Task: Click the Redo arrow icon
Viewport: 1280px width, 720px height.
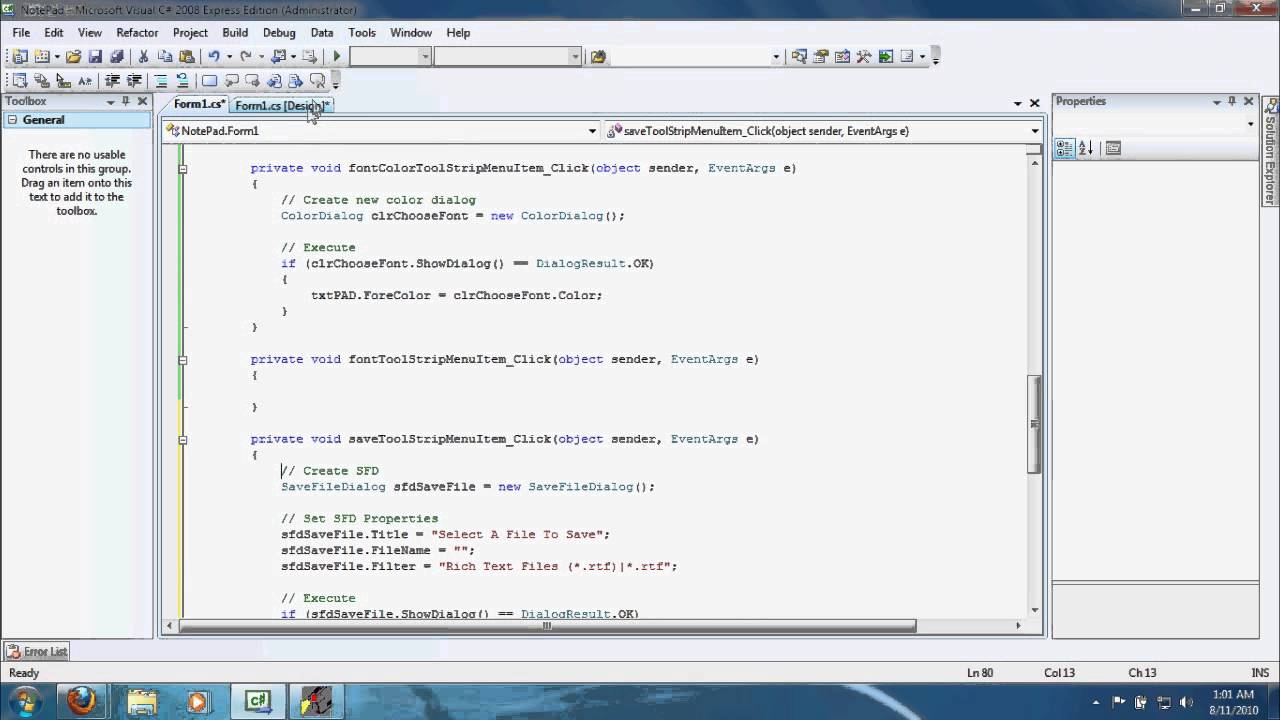Action: 245,57
